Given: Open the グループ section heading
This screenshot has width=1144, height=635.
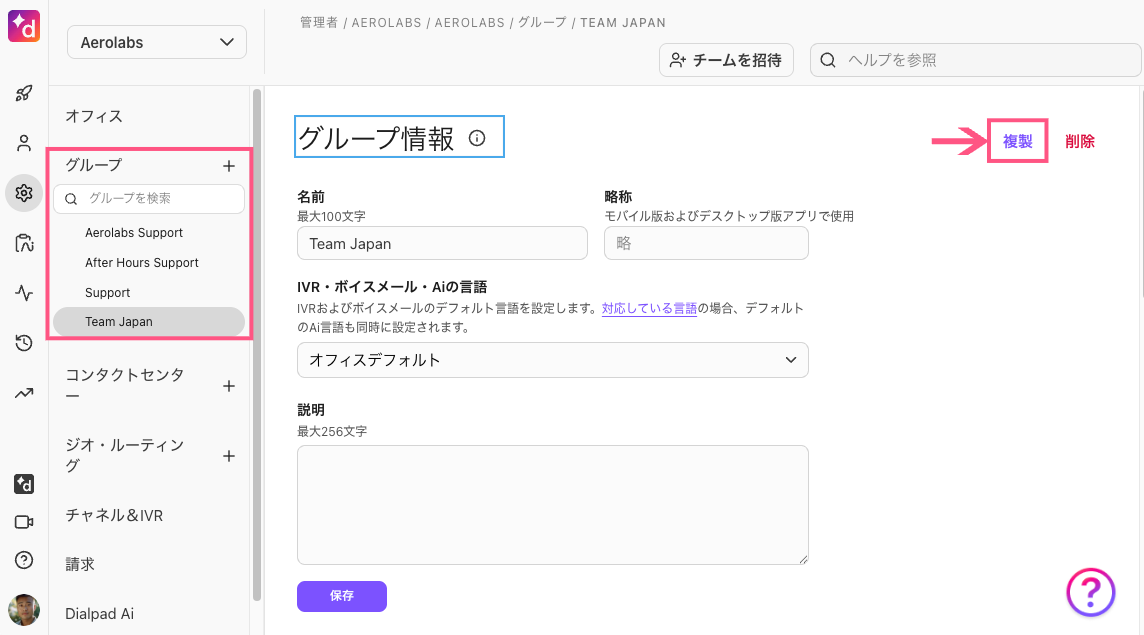Looking at the screenshot, I should [x=94, y=165].
